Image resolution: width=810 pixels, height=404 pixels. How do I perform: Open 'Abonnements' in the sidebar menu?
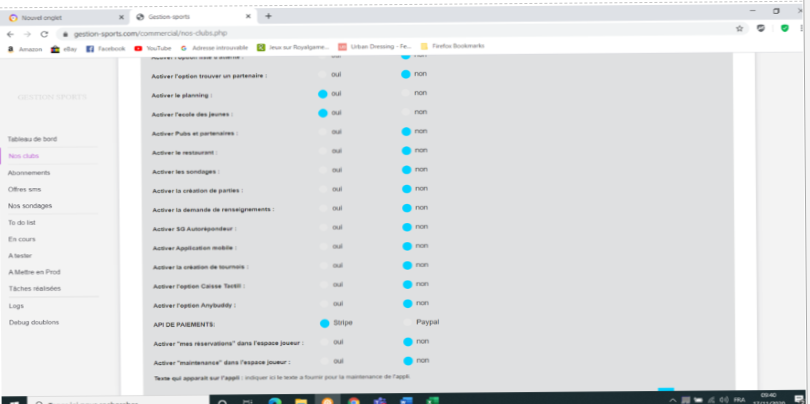(29, 172)
